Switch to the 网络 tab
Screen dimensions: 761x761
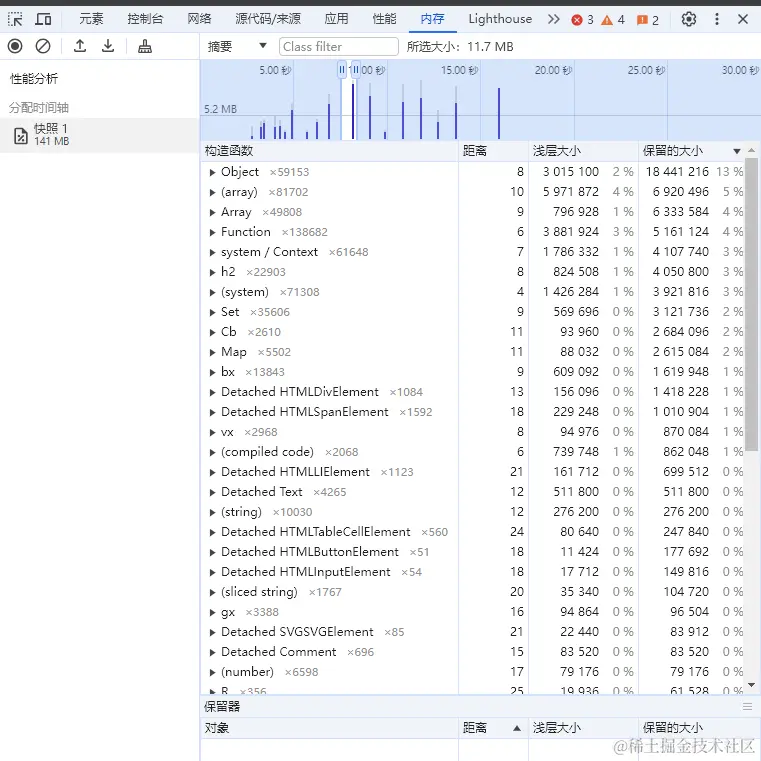point(199,19)
